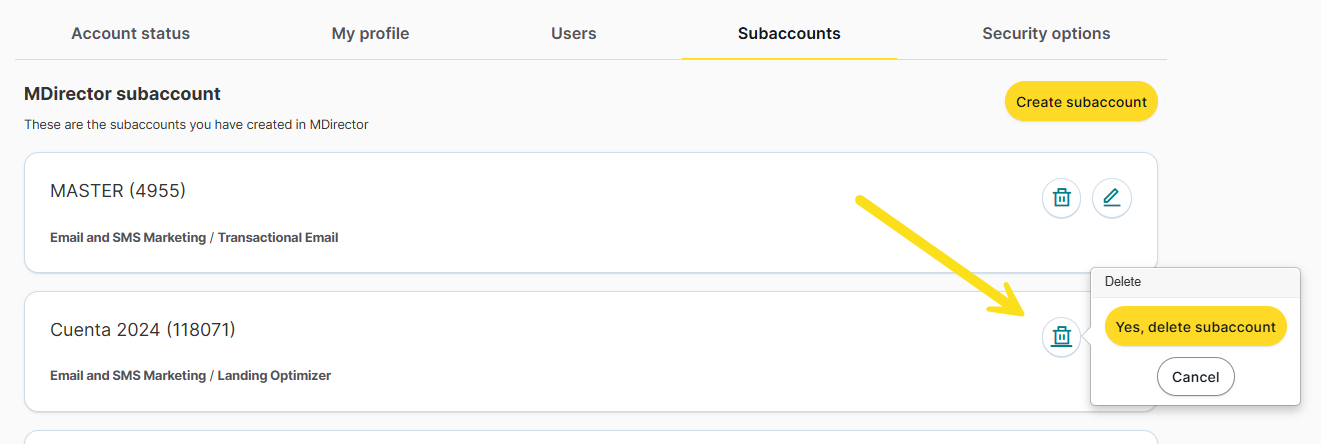
Task: Confirm with Yes, delete subaccount
Action: coord(1195,327)
